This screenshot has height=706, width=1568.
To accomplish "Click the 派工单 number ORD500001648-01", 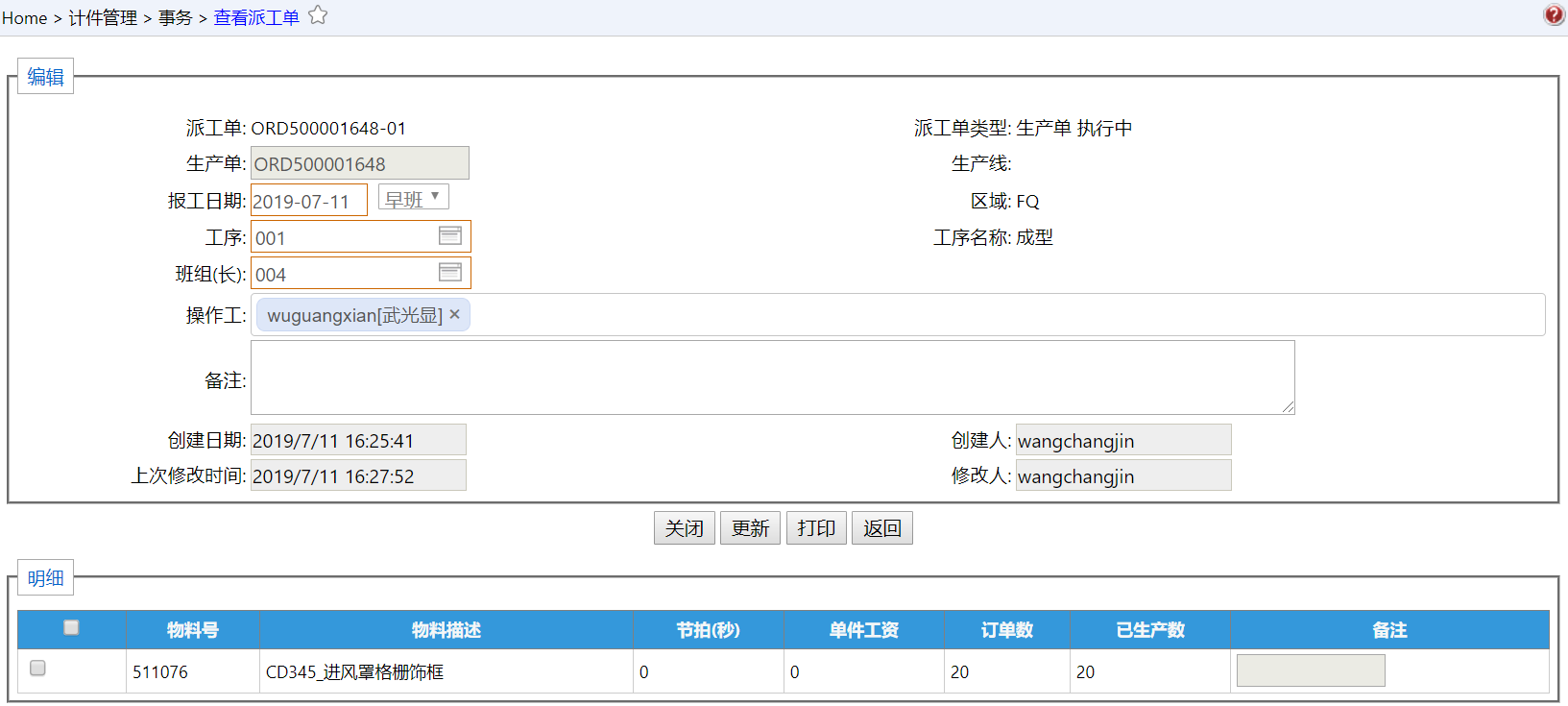I will point(328,128).
